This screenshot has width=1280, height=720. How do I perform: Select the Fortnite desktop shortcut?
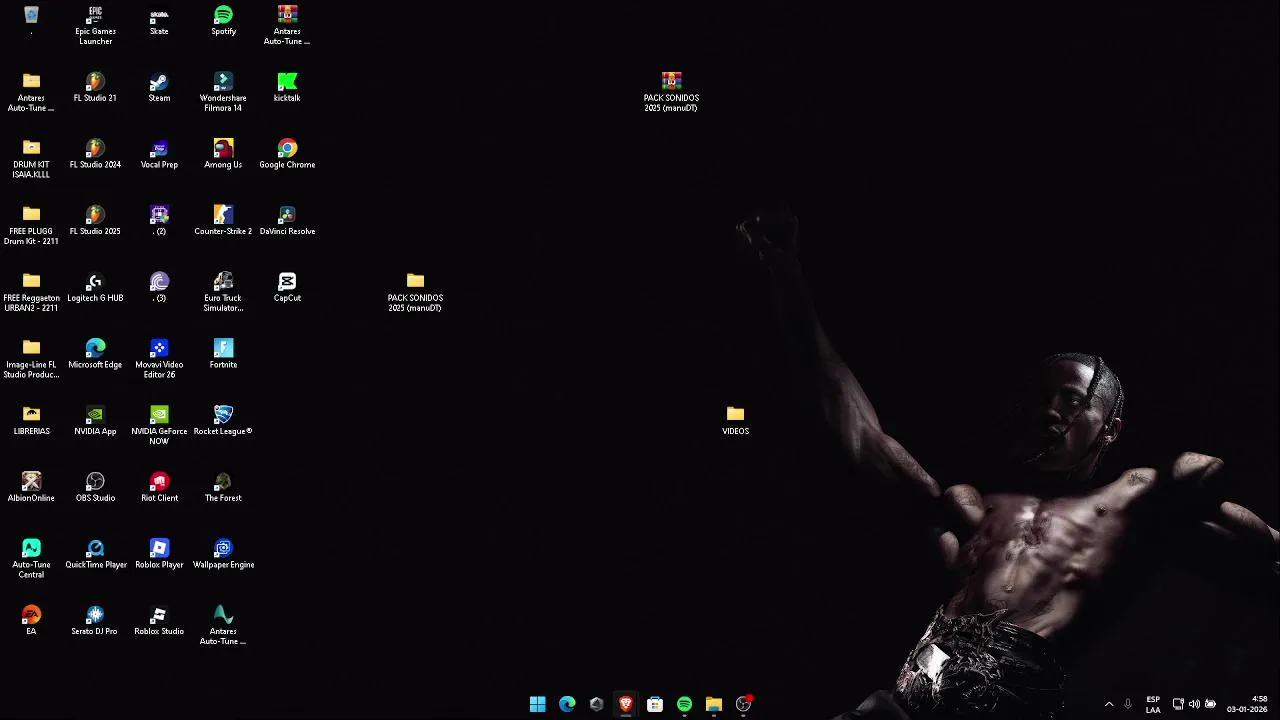223,355
